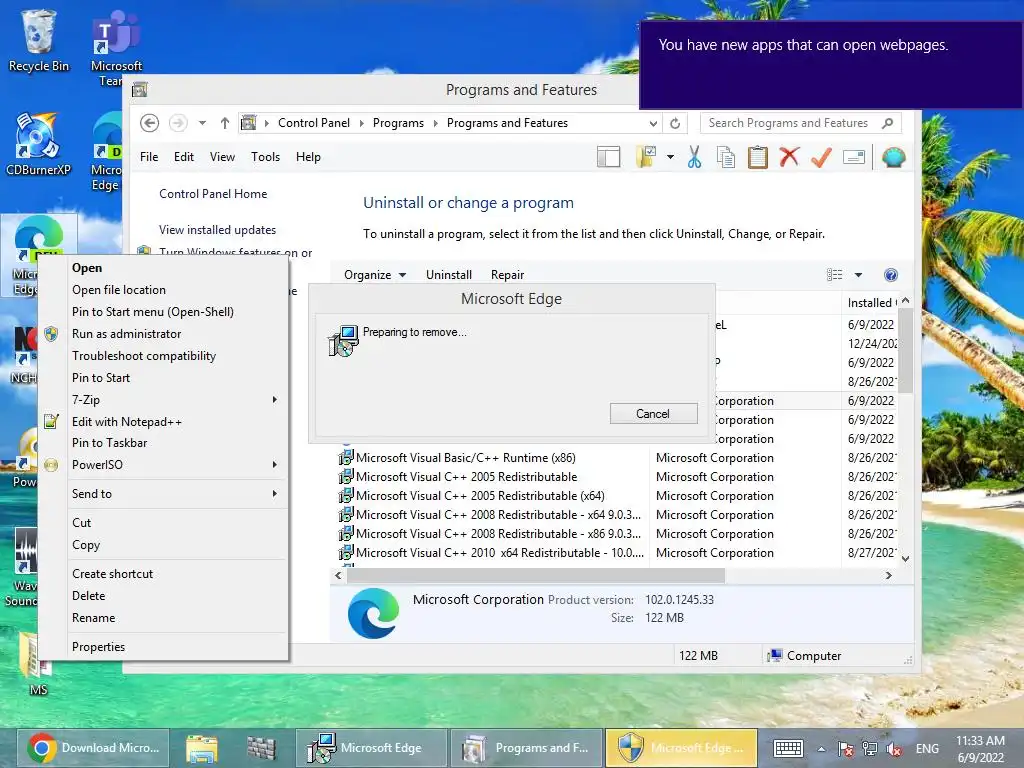Click the globe shell toolbar icon
Screen dimensions: 1024x768
click(x=893, y=157)
